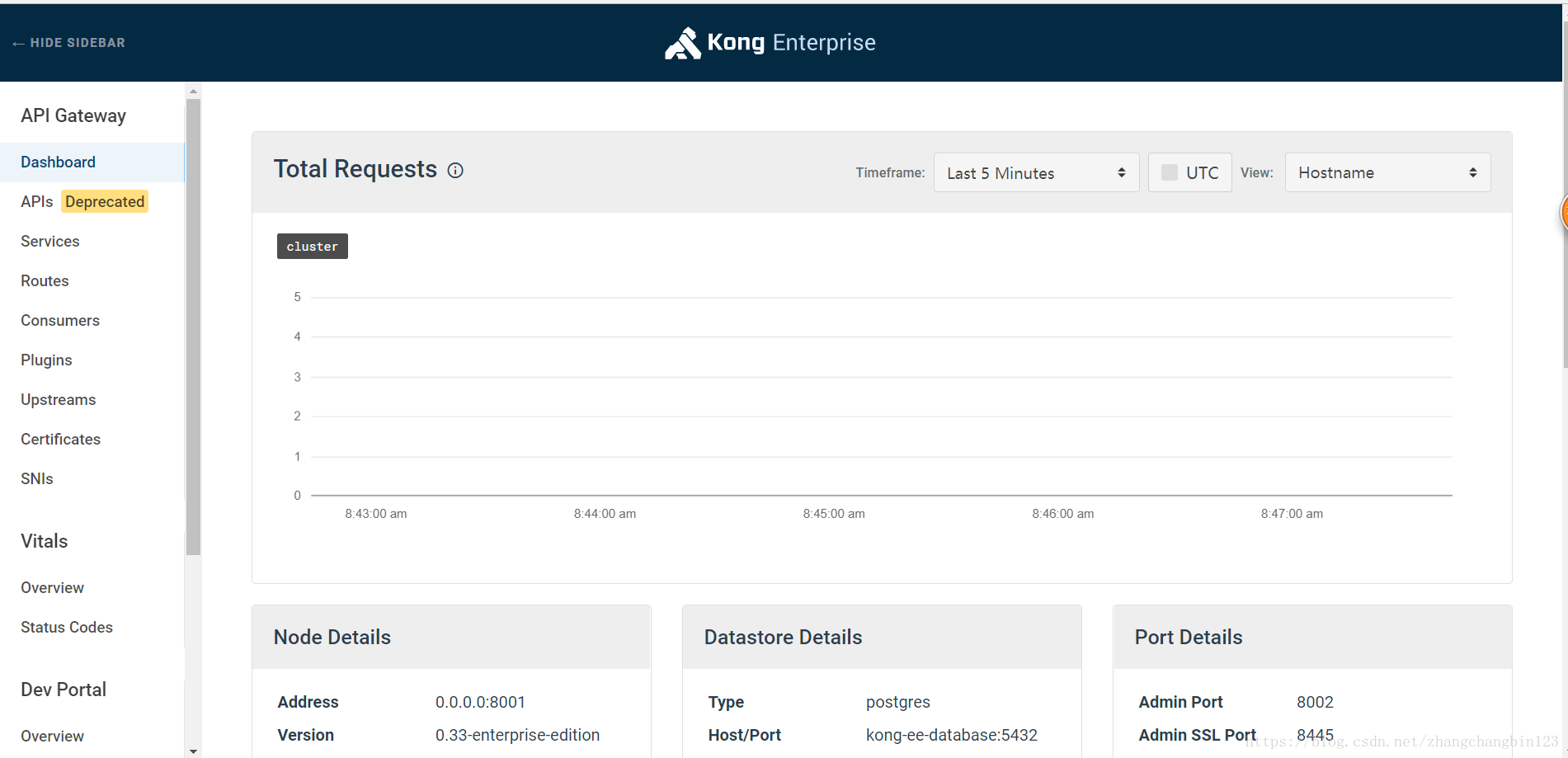Open the View Hostname dropdown
This screenshot has width=1568, height=758.
(1387, 172)
